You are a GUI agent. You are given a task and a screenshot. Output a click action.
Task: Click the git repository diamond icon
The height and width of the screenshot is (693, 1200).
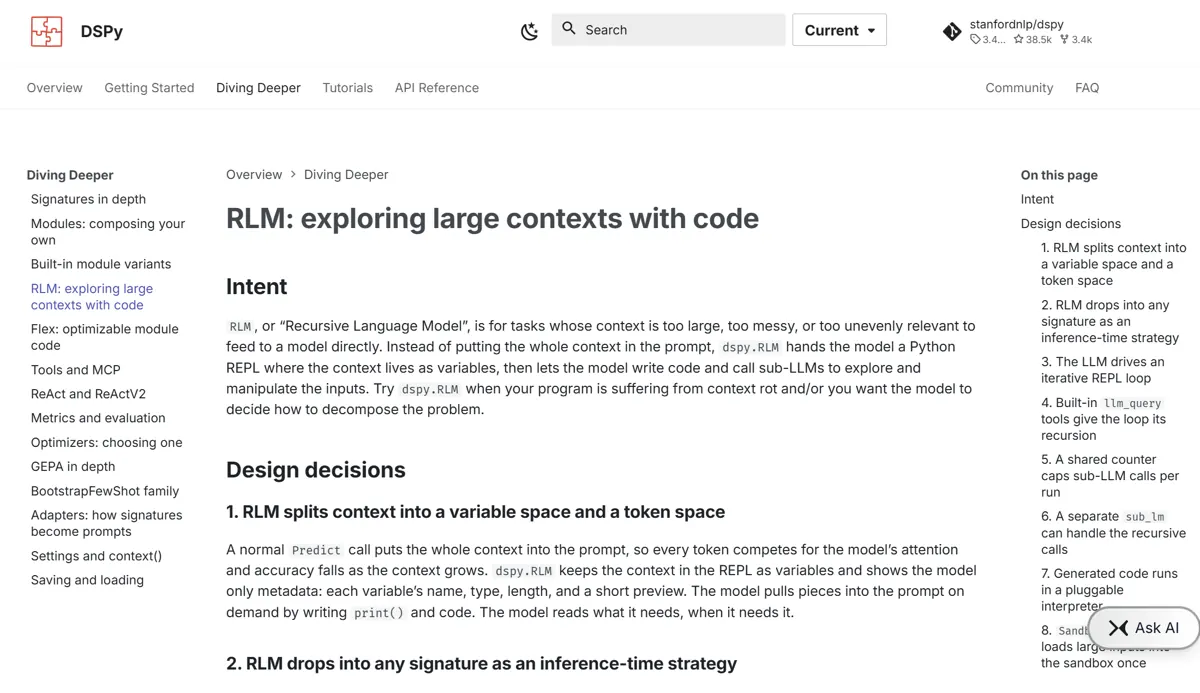point(952,32)
